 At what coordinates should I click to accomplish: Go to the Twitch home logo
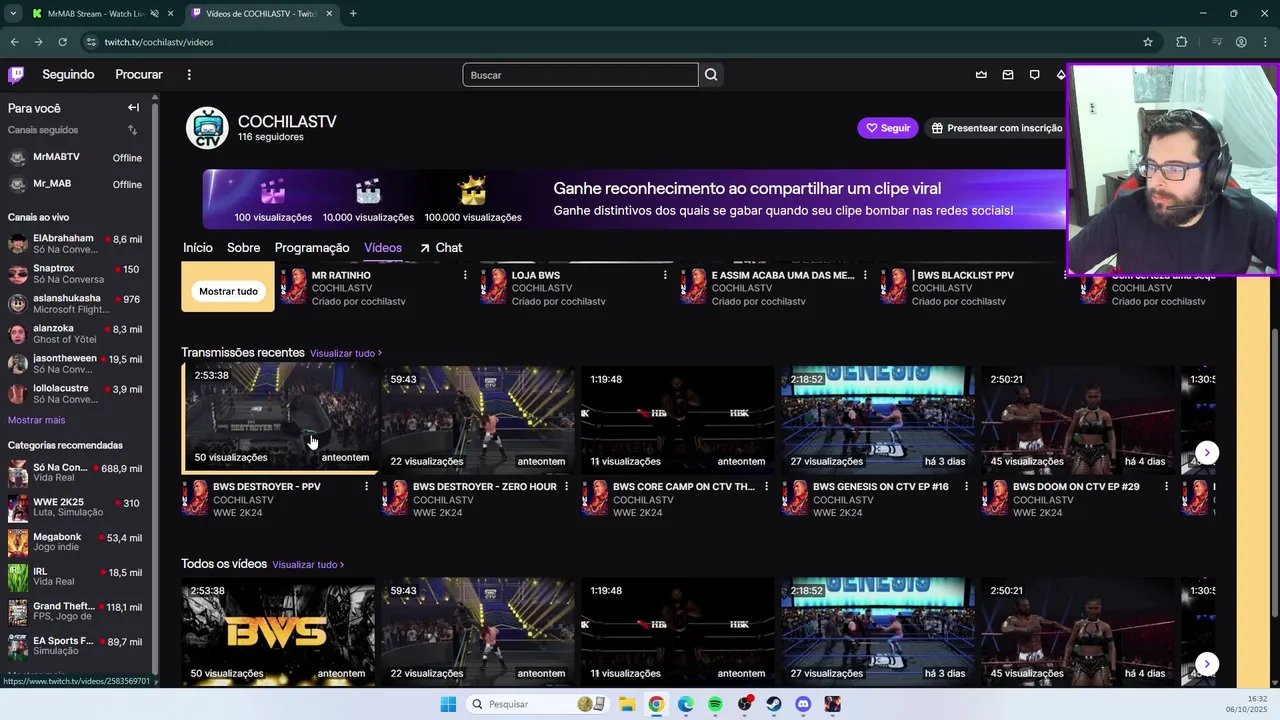(16, 74)
